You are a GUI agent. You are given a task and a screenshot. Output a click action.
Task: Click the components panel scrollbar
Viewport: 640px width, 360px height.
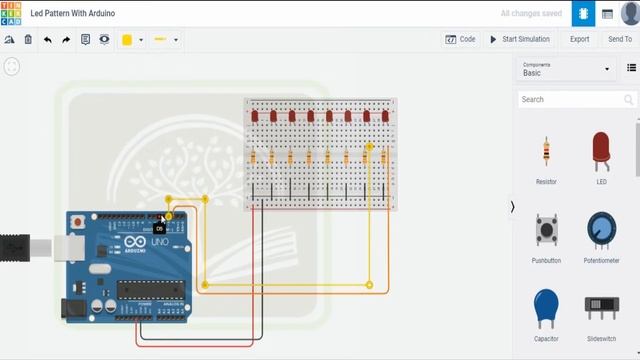pos(638,148)
